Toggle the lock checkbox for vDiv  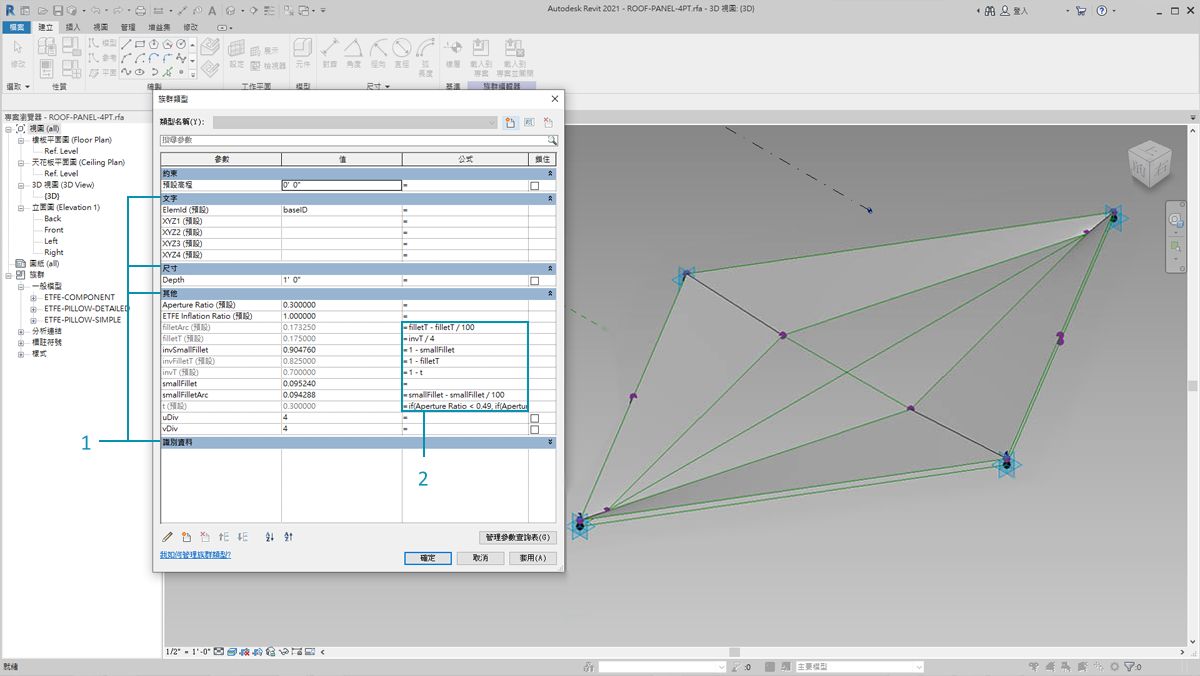point(534,429)
